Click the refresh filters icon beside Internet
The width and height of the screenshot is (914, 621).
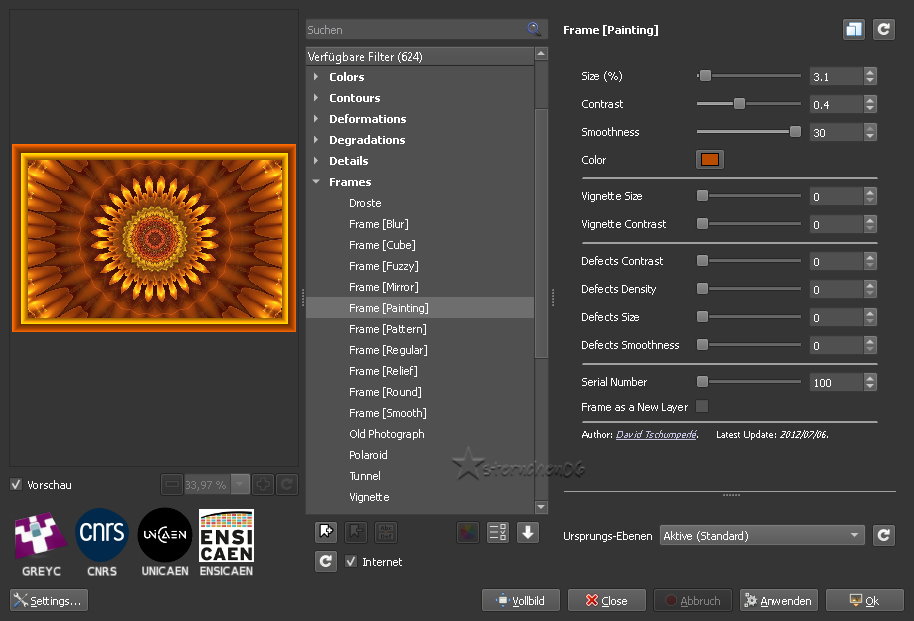coord(325,562)
